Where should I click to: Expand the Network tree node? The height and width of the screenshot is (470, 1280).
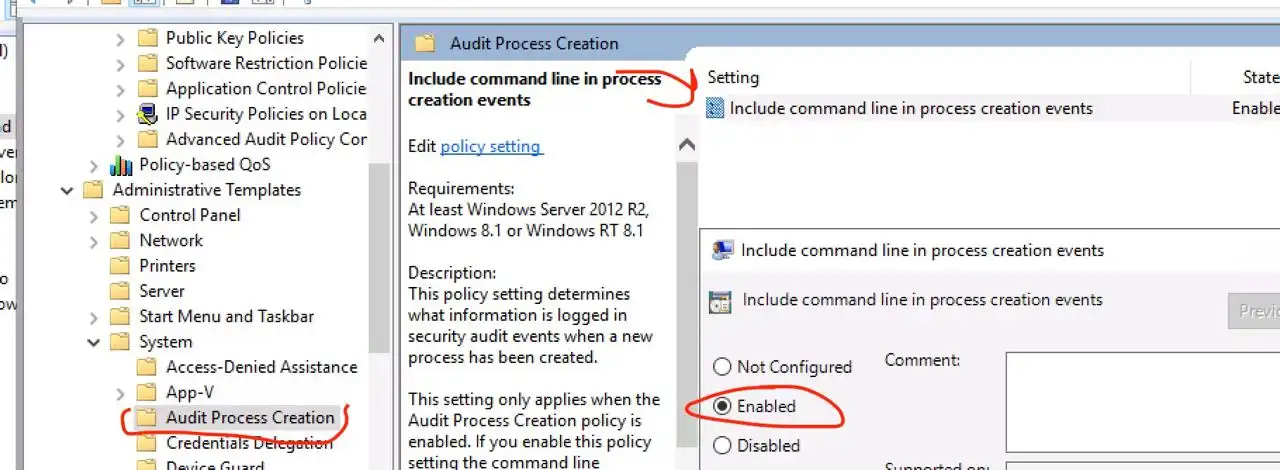pyautogui.click(x=94, y=241)
